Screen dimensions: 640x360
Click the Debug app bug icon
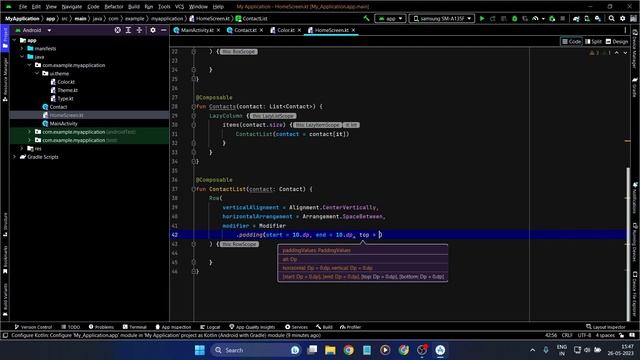point(514,18)
